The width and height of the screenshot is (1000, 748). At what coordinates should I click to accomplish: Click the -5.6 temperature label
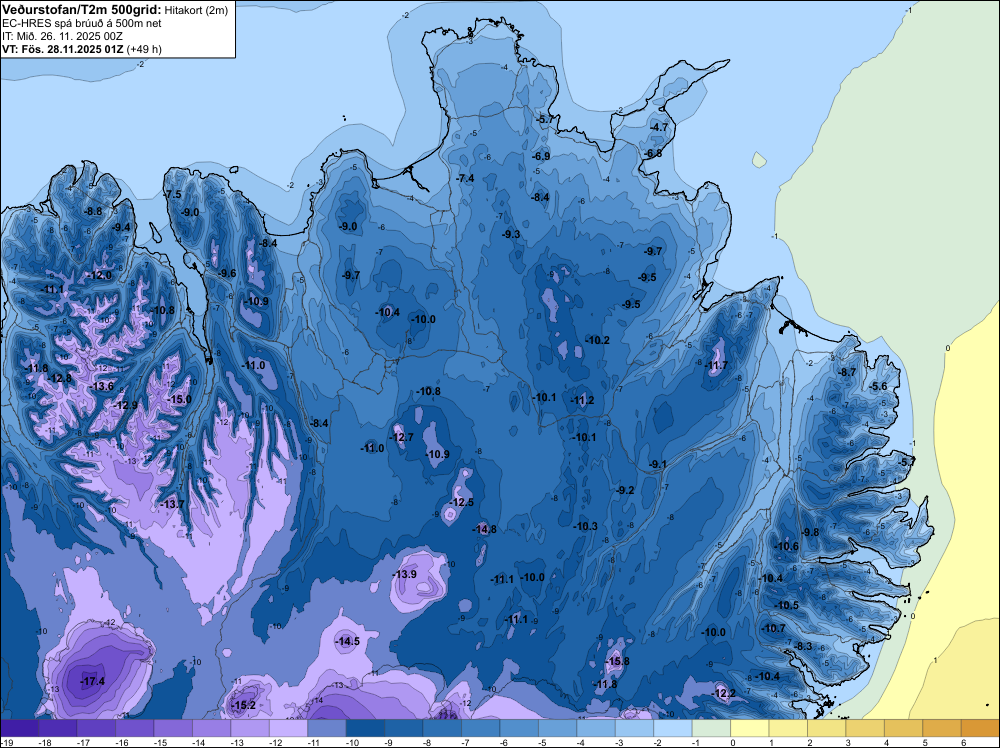tap(879, 386)
